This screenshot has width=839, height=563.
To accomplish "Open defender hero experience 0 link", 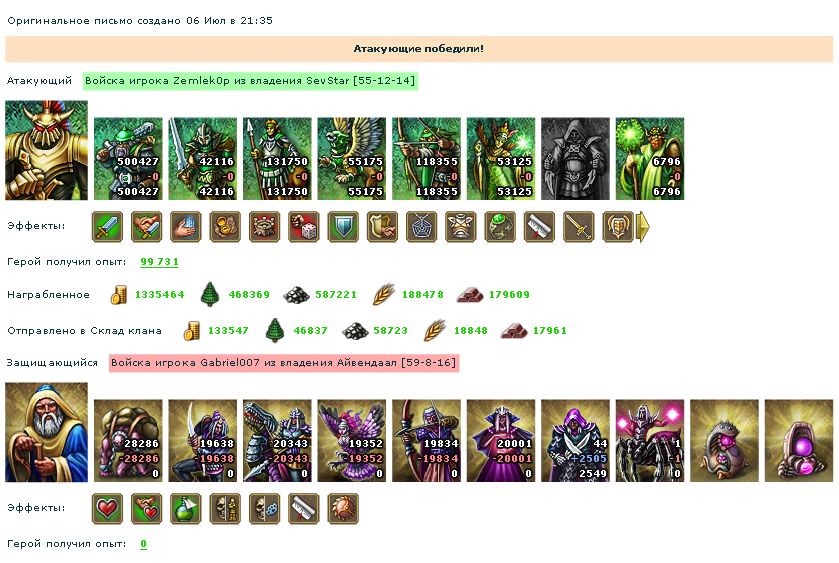I will (143, 544).
